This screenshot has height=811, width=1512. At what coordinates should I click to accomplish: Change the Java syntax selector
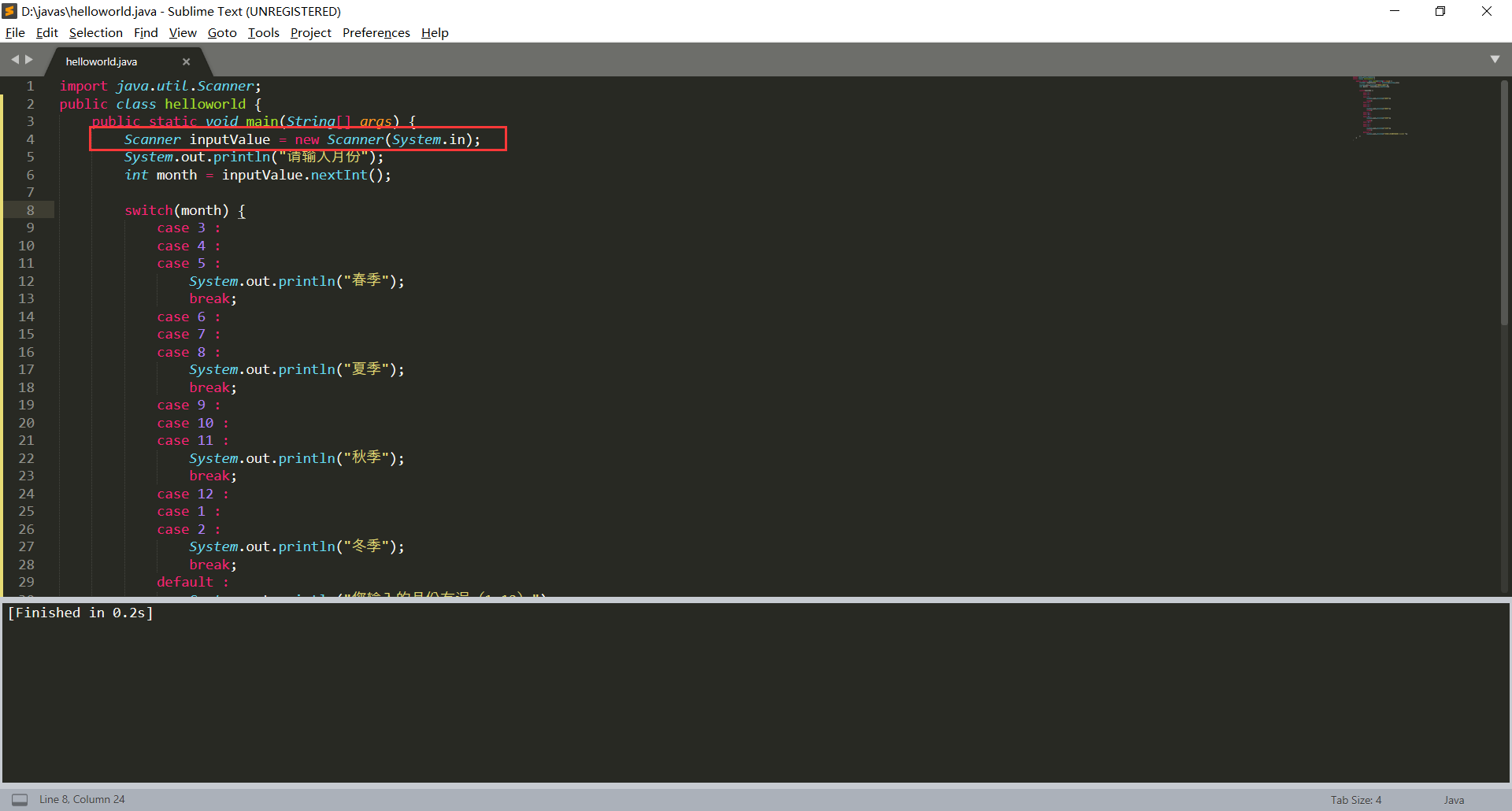click(1454, 799)
